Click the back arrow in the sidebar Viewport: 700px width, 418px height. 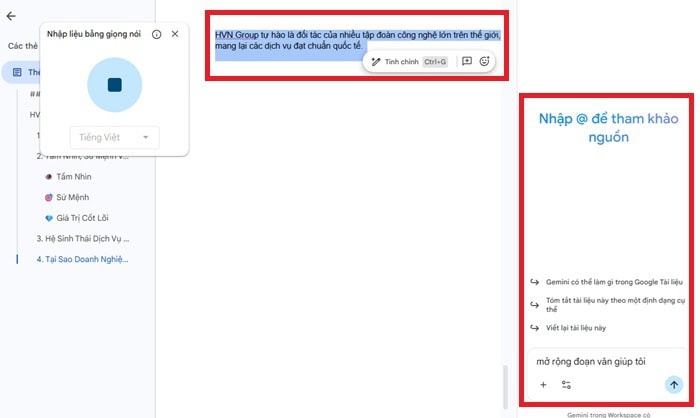click(x=11, y=16)
